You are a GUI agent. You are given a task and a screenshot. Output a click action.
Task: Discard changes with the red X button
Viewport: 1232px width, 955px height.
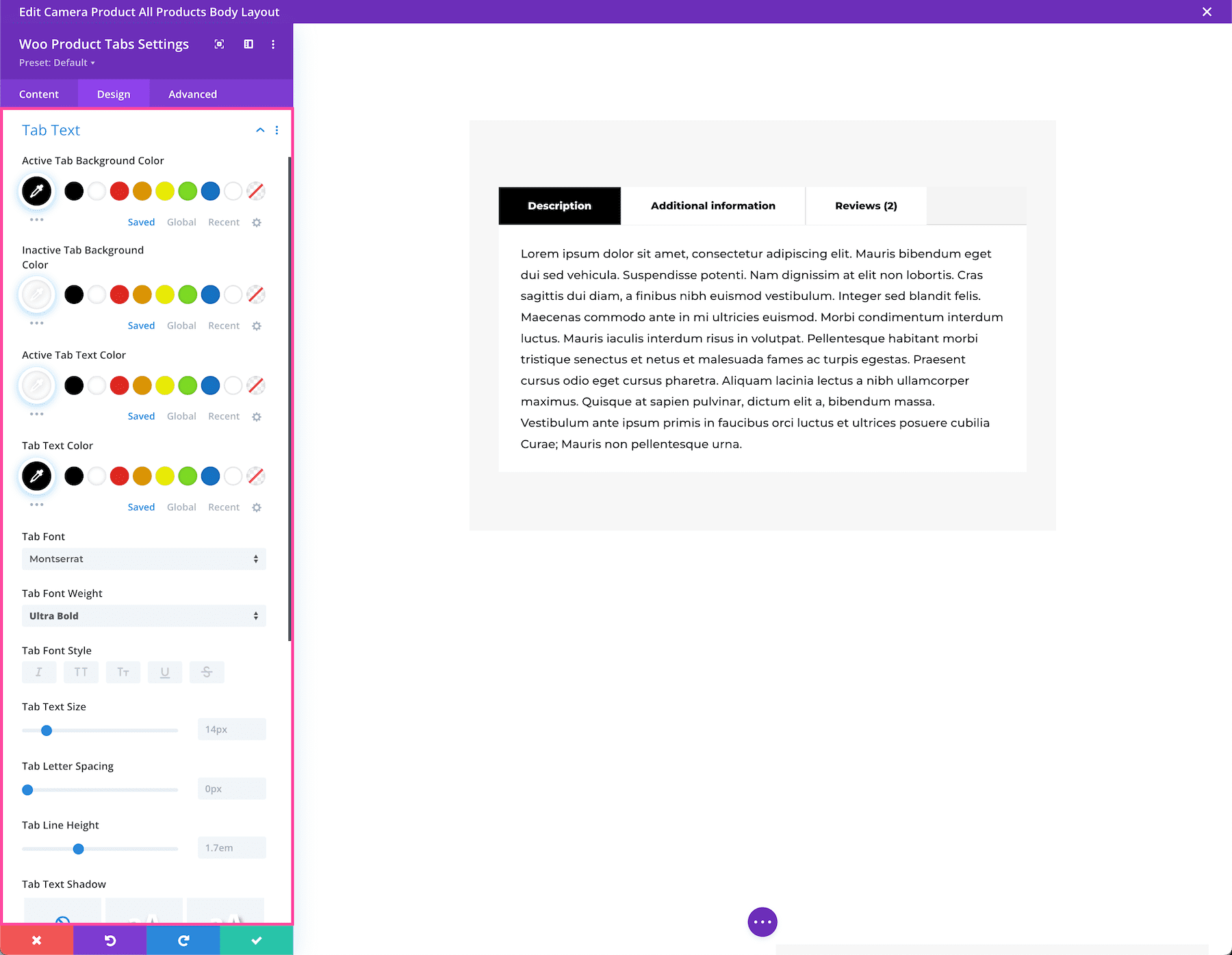[x=36, y=940]
